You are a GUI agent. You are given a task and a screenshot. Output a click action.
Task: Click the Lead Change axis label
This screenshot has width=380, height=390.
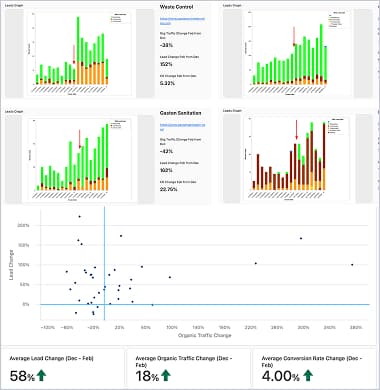coord(11,265)
